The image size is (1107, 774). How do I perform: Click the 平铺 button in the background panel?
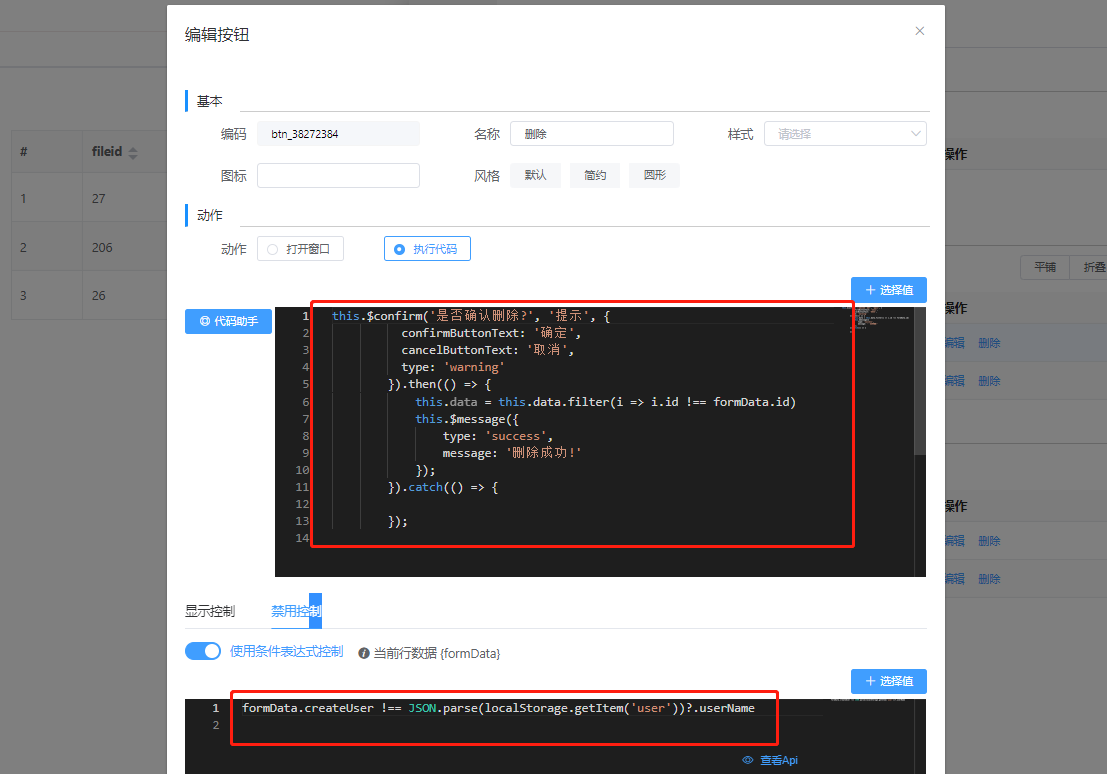point(1044,267)
